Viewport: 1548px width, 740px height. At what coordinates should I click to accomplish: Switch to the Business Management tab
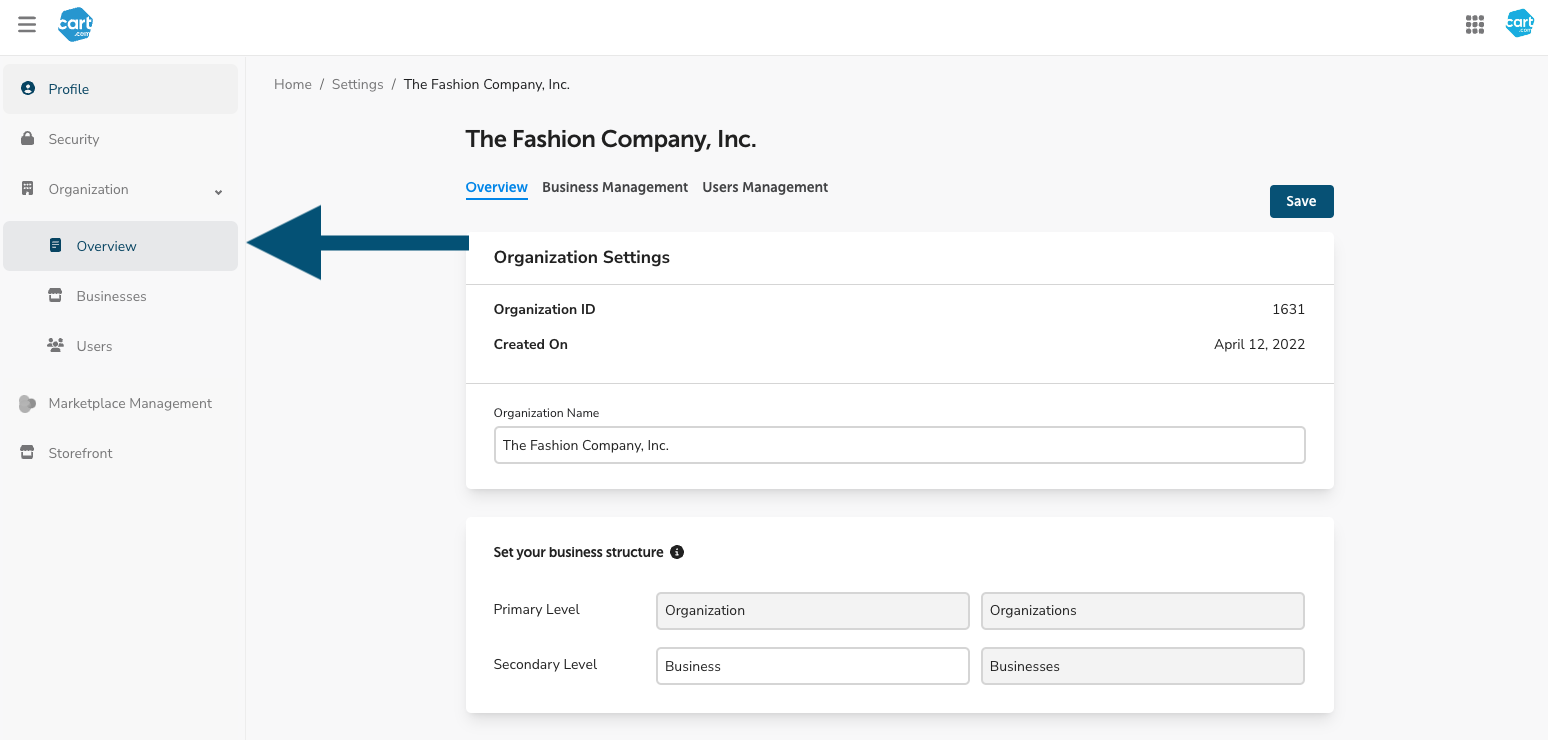(x=615, y=187)
